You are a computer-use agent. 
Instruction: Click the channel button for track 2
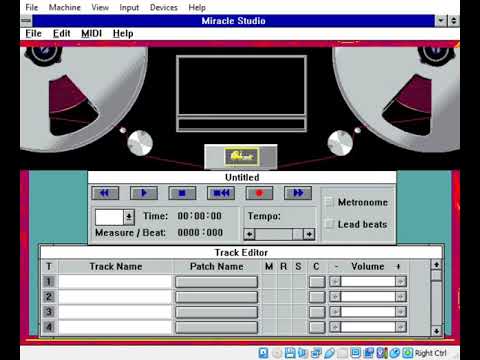(317, 297)
